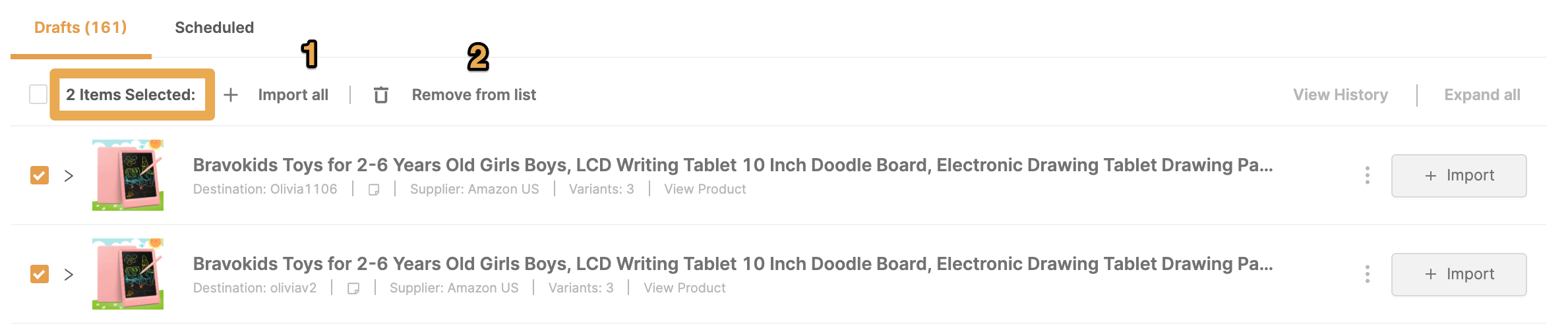Click the plus icon beside Import all
Viewport: 1568px width, 328px height.
pos(231,95)
